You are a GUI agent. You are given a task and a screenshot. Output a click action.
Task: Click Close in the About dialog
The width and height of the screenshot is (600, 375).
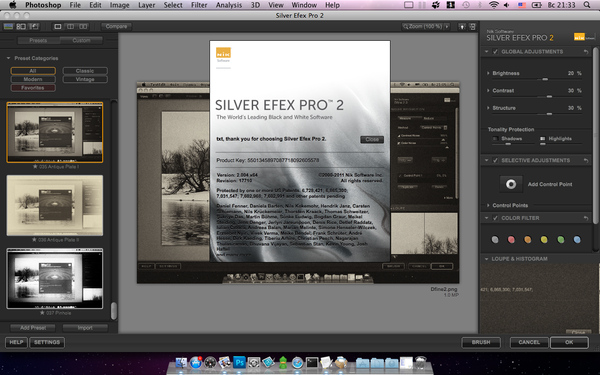(x=372, y=140)
